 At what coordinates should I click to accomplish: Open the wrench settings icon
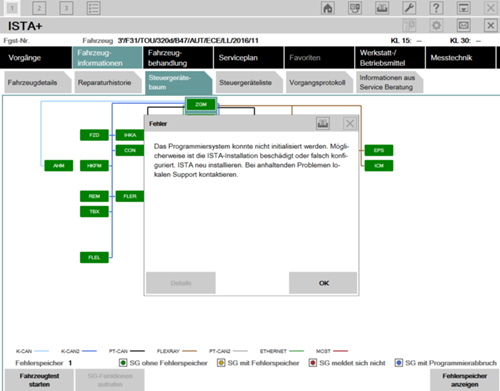tap(409, 8)
